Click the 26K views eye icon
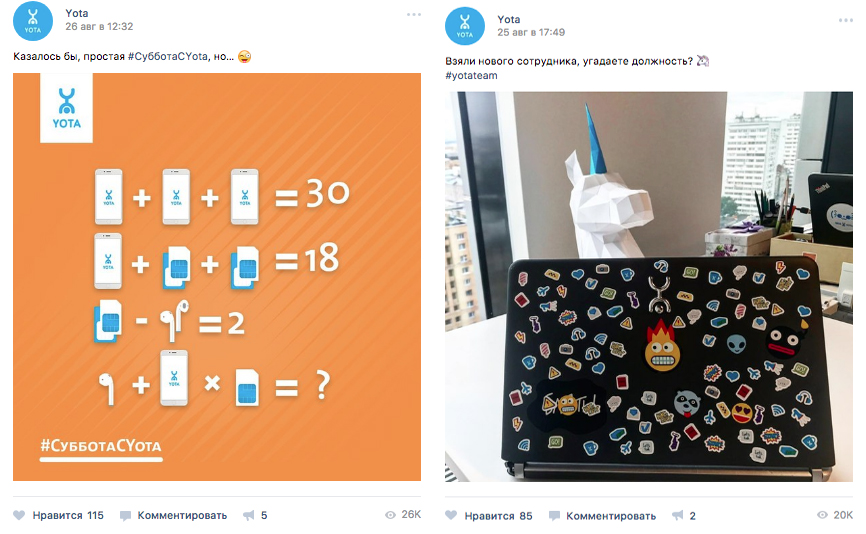Image resolution: width=866 pixels, height=534 pixels. click(x=390, y=515)
